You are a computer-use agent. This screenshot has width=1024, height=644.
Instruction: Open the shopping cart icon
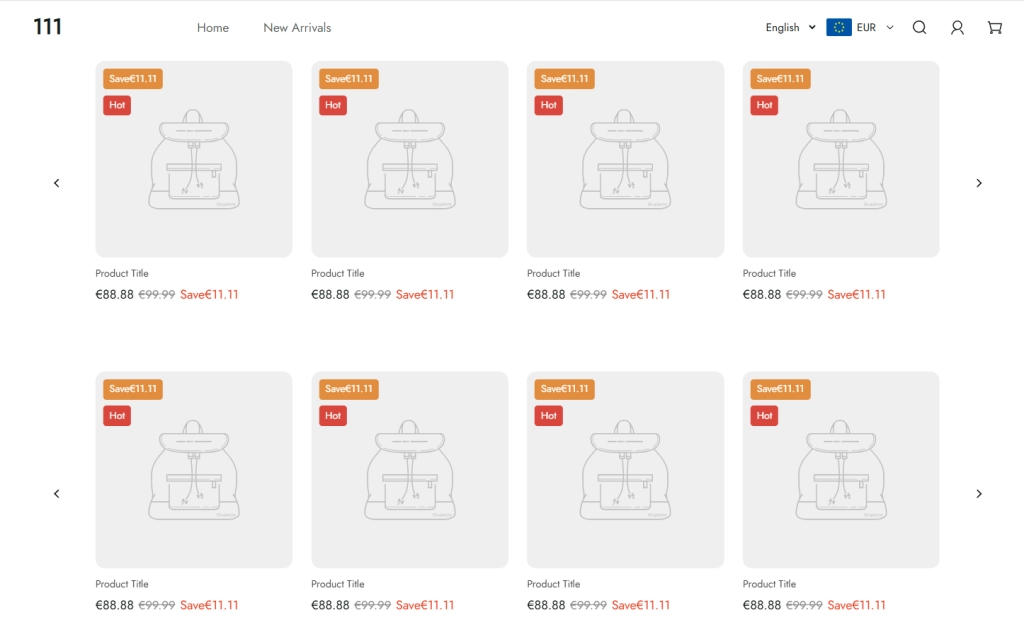[x=994, y=28]
